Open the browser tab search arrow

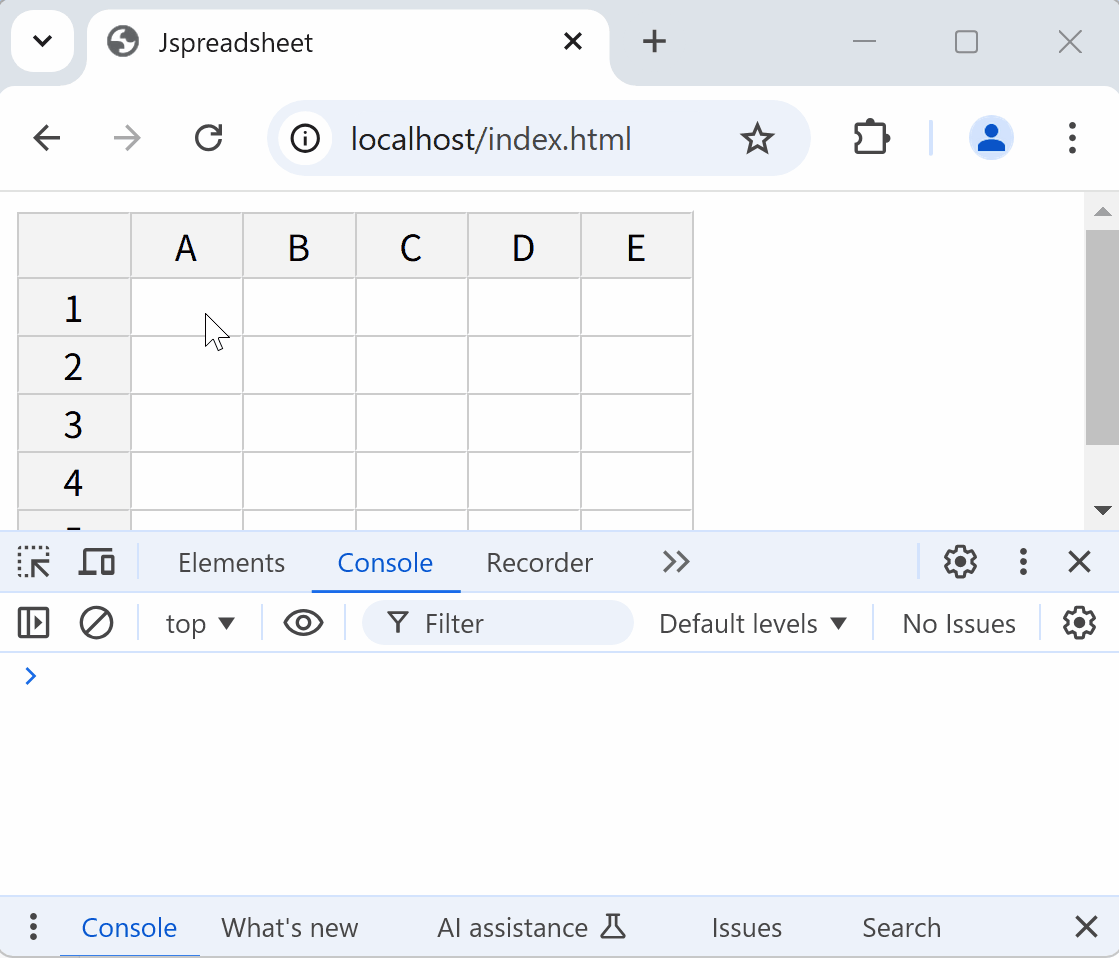tap(42, 41)
